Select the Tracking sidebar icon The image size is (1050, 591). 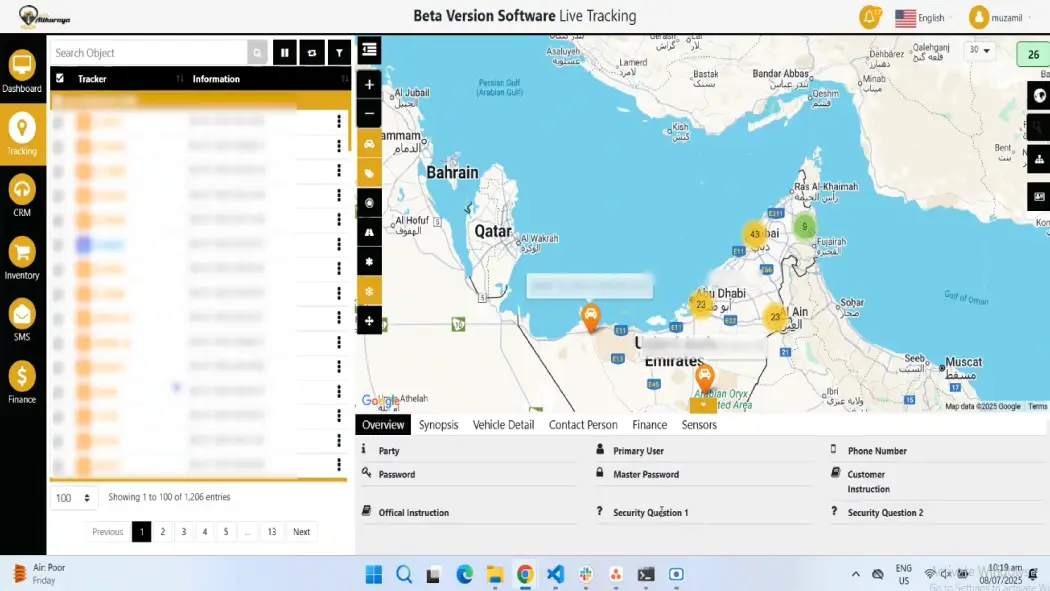click(22, 135)
